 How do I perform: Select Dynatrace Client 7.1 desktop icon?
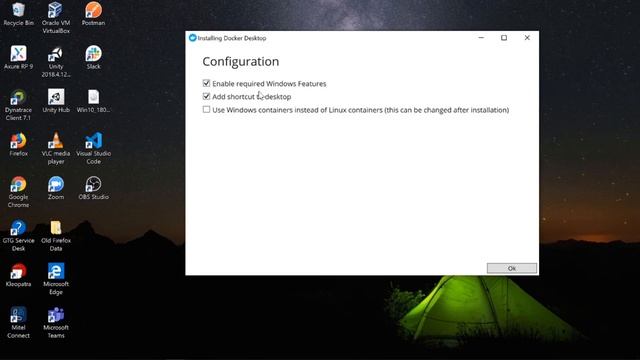tap(18, 105)
